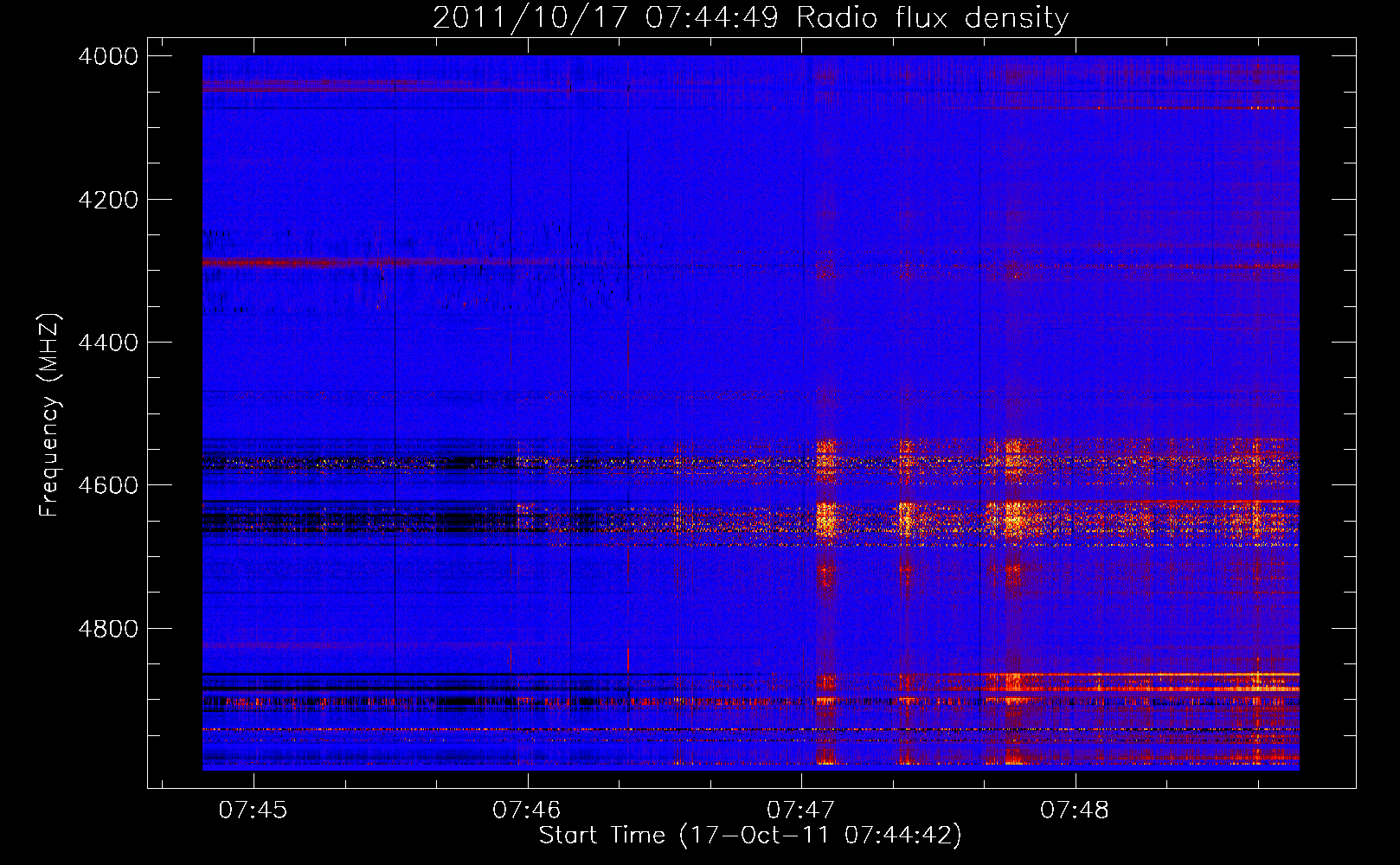Screen dimensions: 1400x865
Task: Click the 'Start Time' x-axis title
Action: click(x=750, y=836)
